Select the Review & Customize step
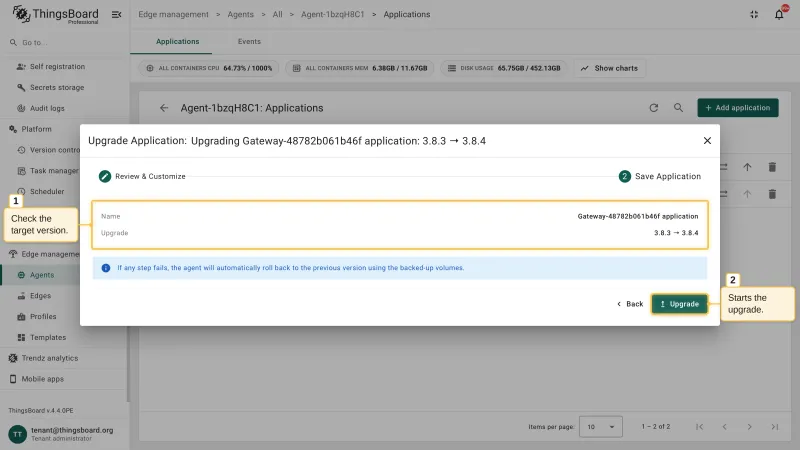The width and height of the screenshot is (800, 450). coord(142,176)
